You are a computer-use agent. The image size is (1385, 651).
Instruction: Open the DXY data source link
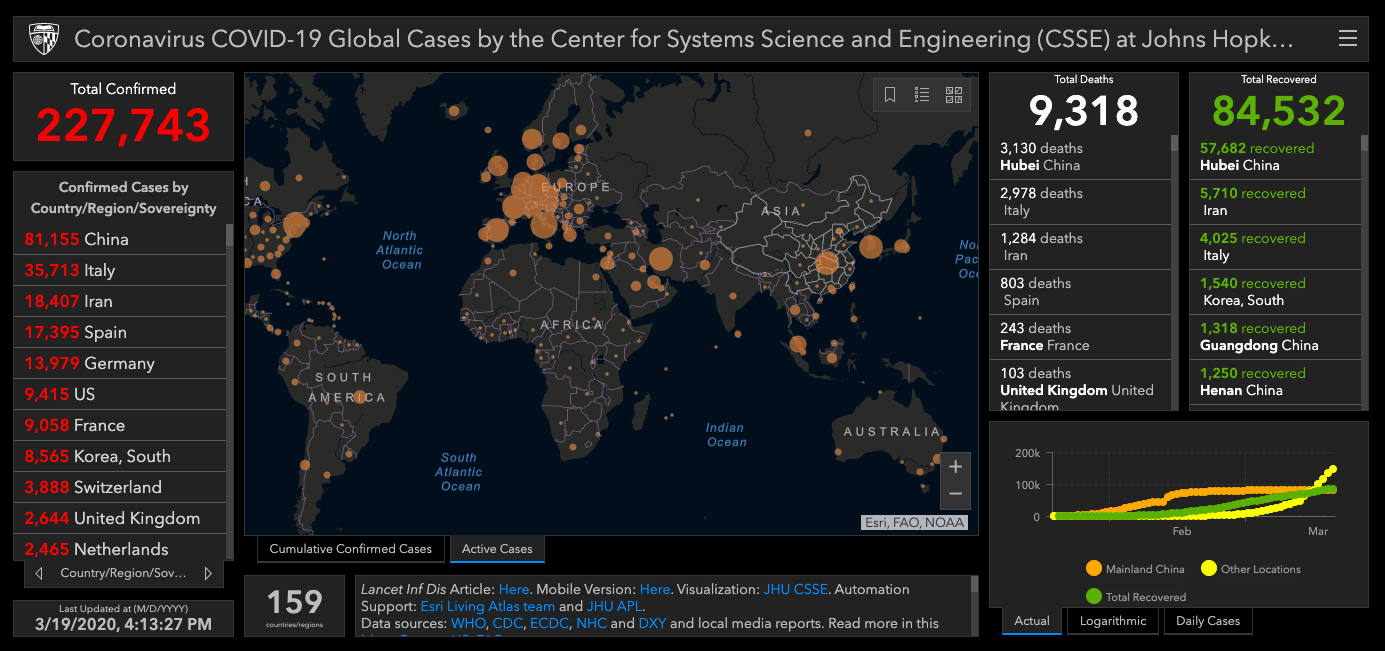(x=652, y=623)
